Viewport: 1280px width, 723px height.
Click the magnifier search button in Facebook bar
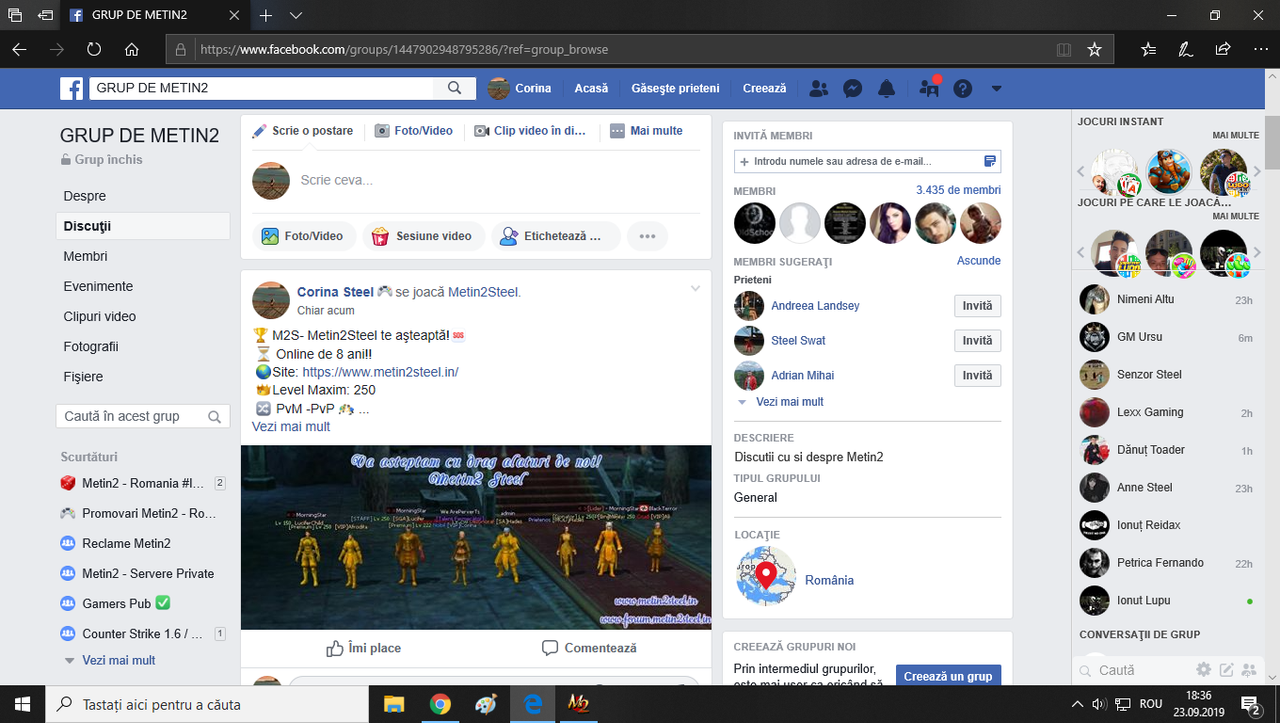454,88
